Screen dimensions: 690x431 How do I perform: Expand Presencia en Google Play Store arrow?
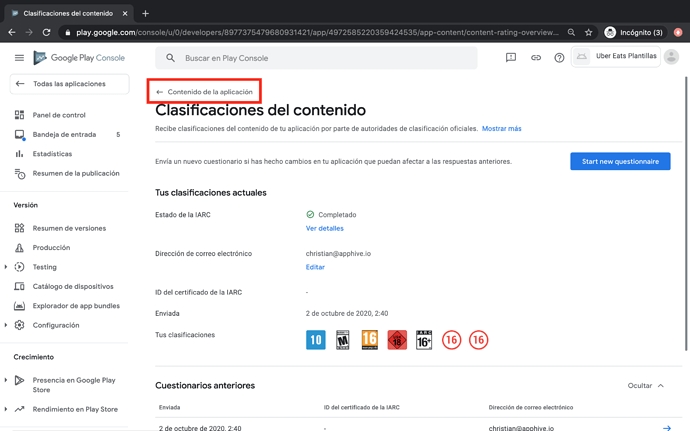pyautogui.click(x=6, y=380)
